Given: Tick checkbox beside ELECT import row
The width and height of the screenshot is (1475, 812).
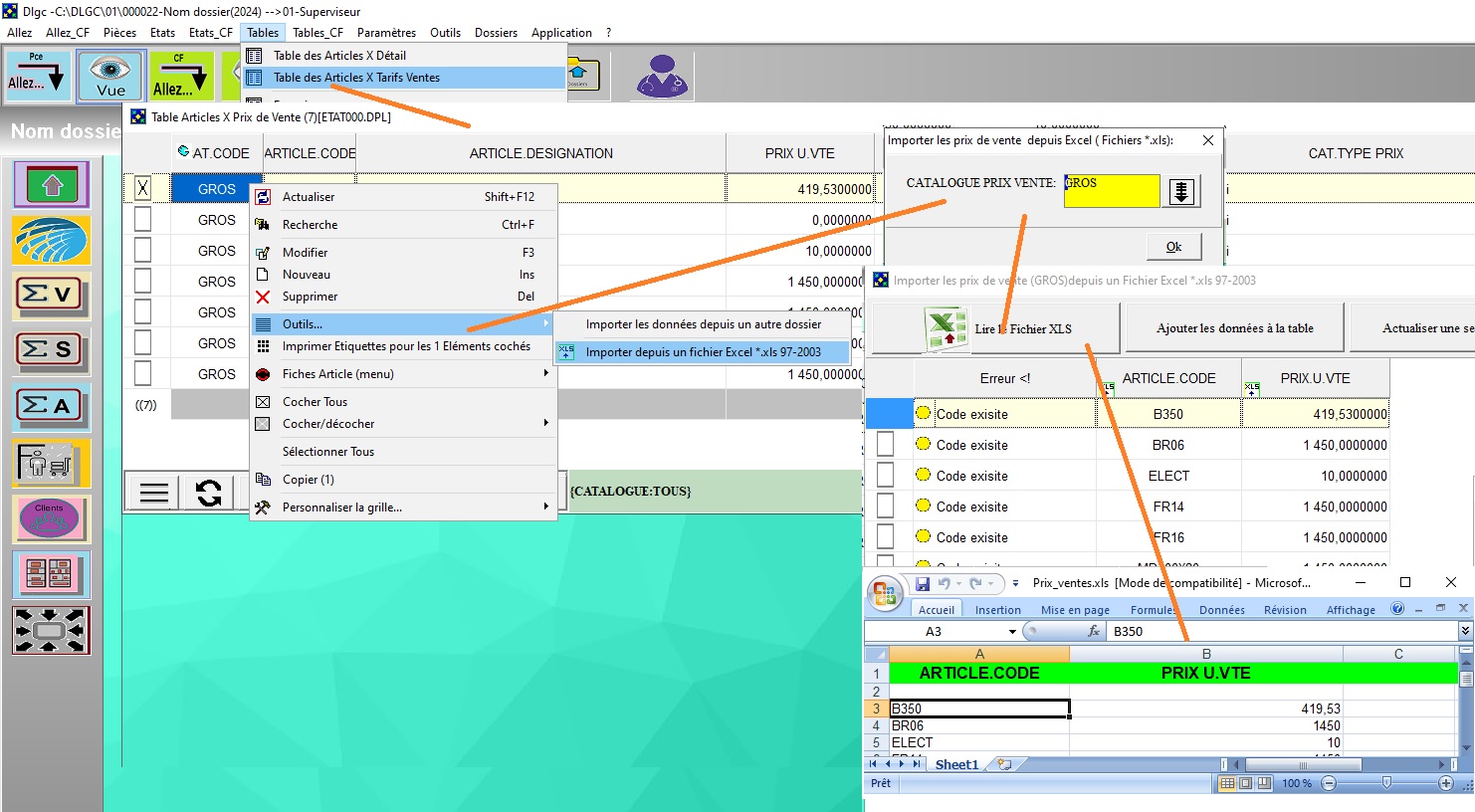Looking at the screenshot, I should [885, 475].
